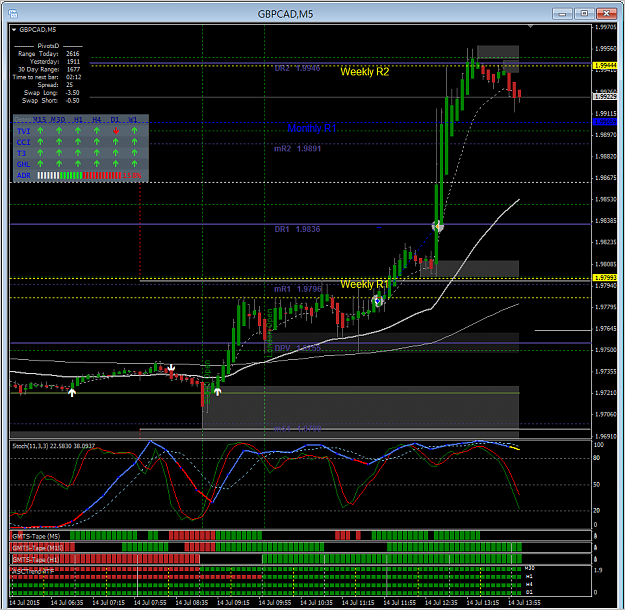Click the TVI H4 green up arrow
Viewport: 625px width, 610px height.
97,131
